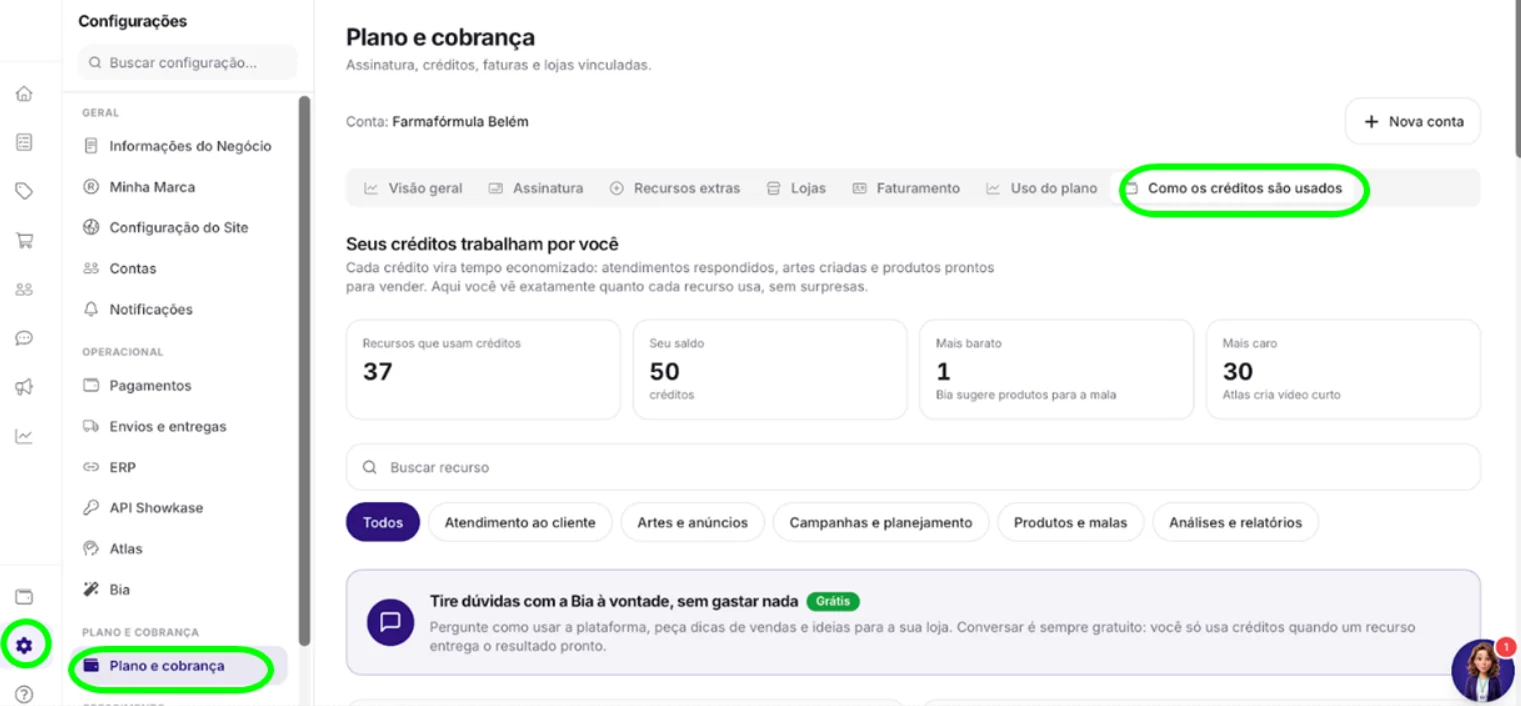
Task: Open the Lojas tab
Action: click(796, 188)
